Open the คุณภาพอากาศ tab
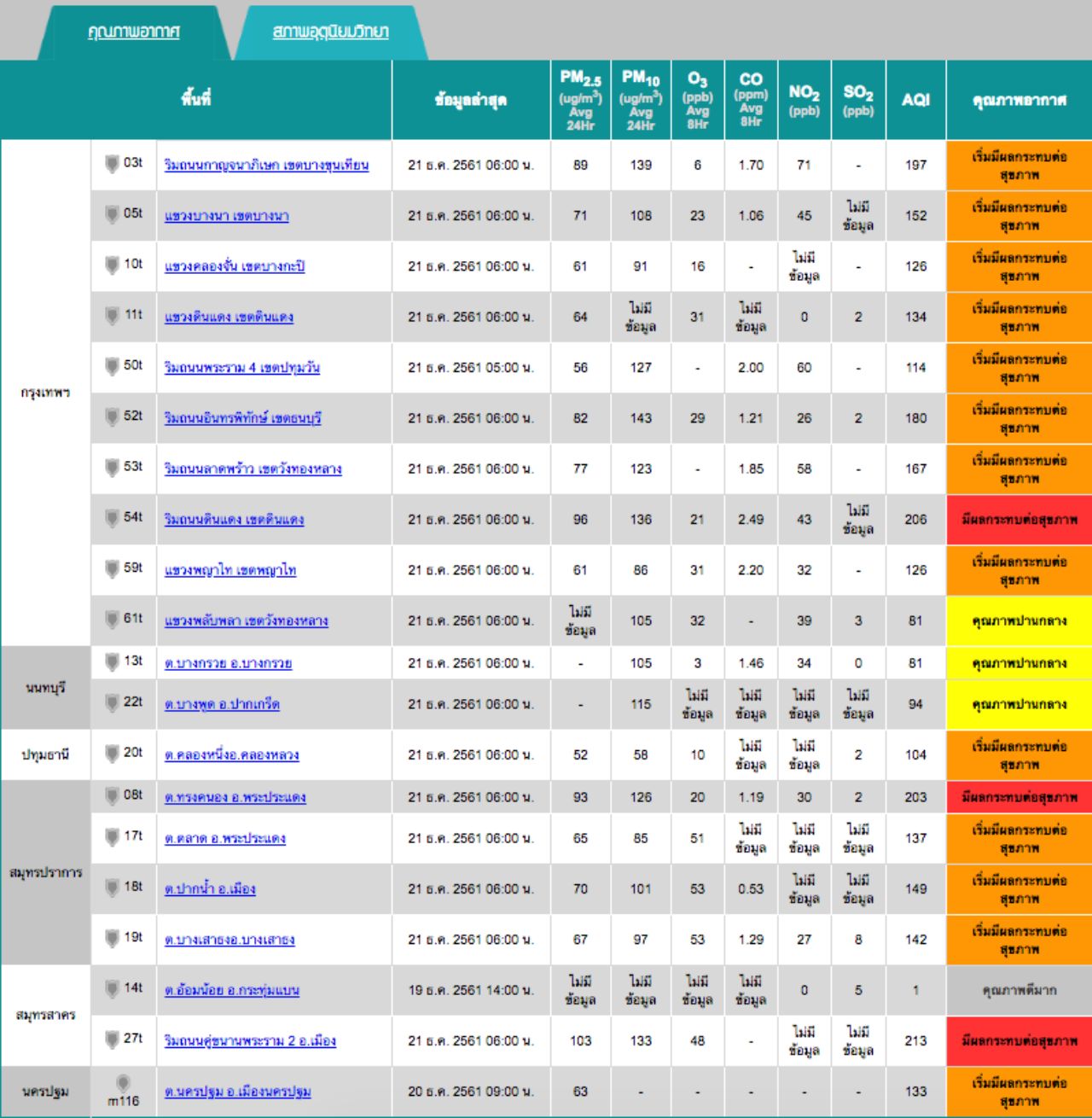The width and height of the screenshot is (1092, 1118). point(134,32)
